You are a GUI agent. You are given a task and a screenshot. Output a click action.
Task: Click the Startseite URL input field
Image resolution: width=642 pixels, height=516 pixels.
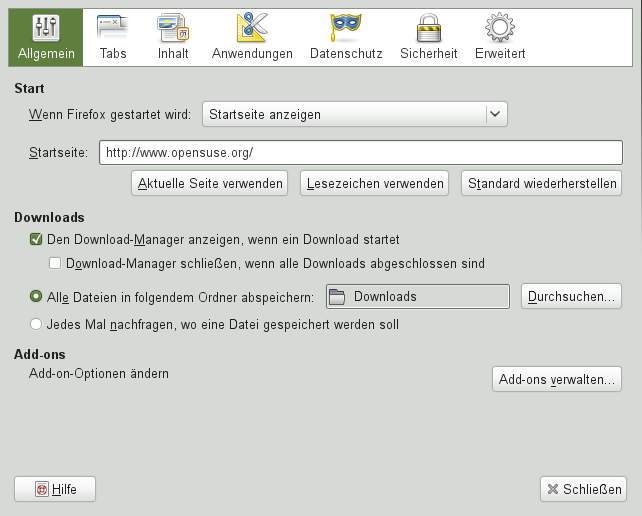click(360, 153)
